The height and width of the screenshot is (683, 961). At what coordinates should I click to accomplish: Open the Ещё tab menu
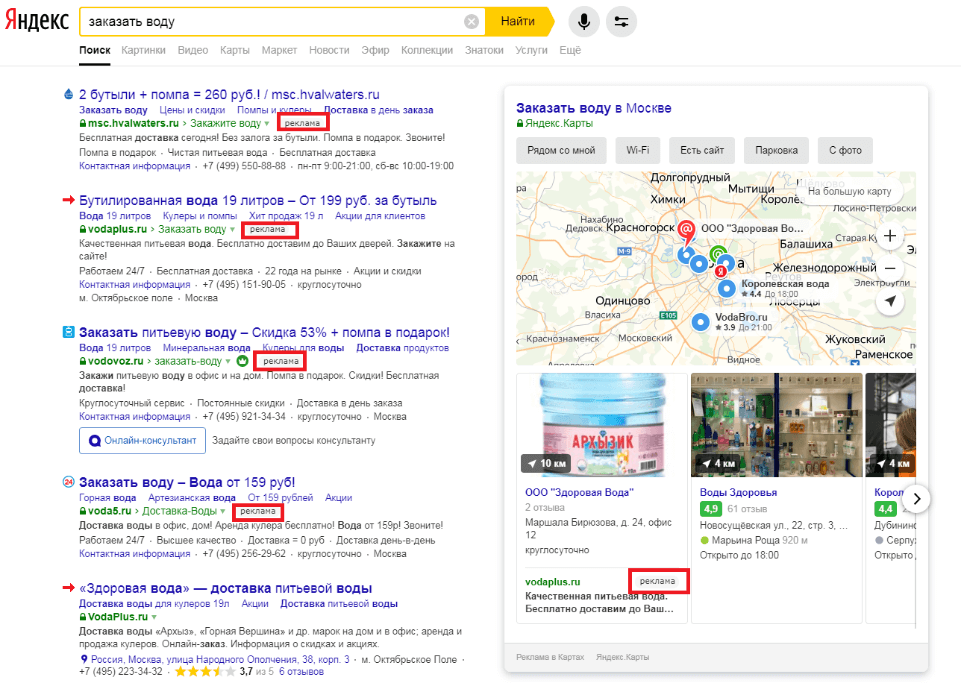tap(570, 50)
